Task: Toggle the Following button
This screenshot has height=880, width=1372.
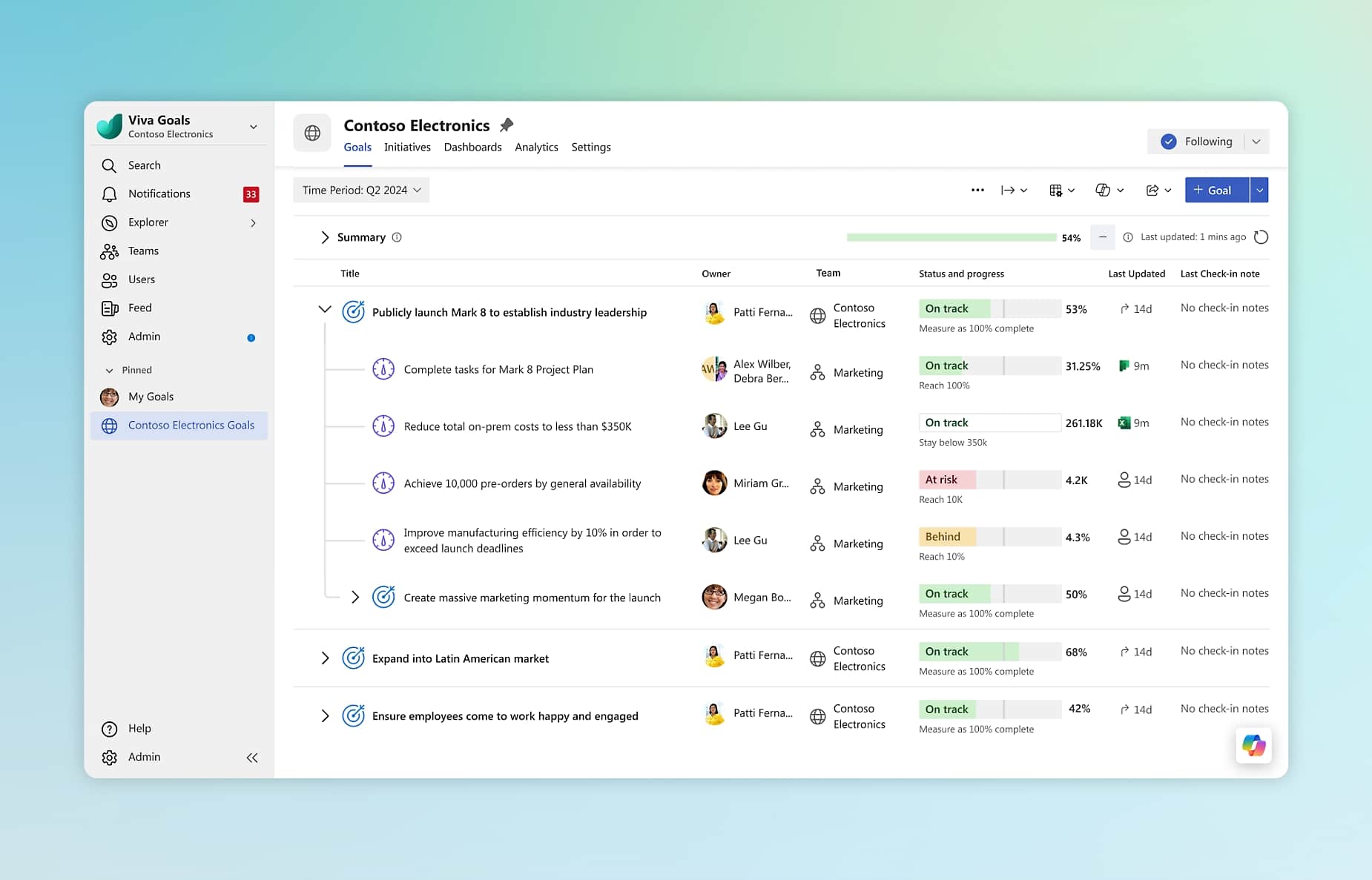Action: [x=1196, y=142]
